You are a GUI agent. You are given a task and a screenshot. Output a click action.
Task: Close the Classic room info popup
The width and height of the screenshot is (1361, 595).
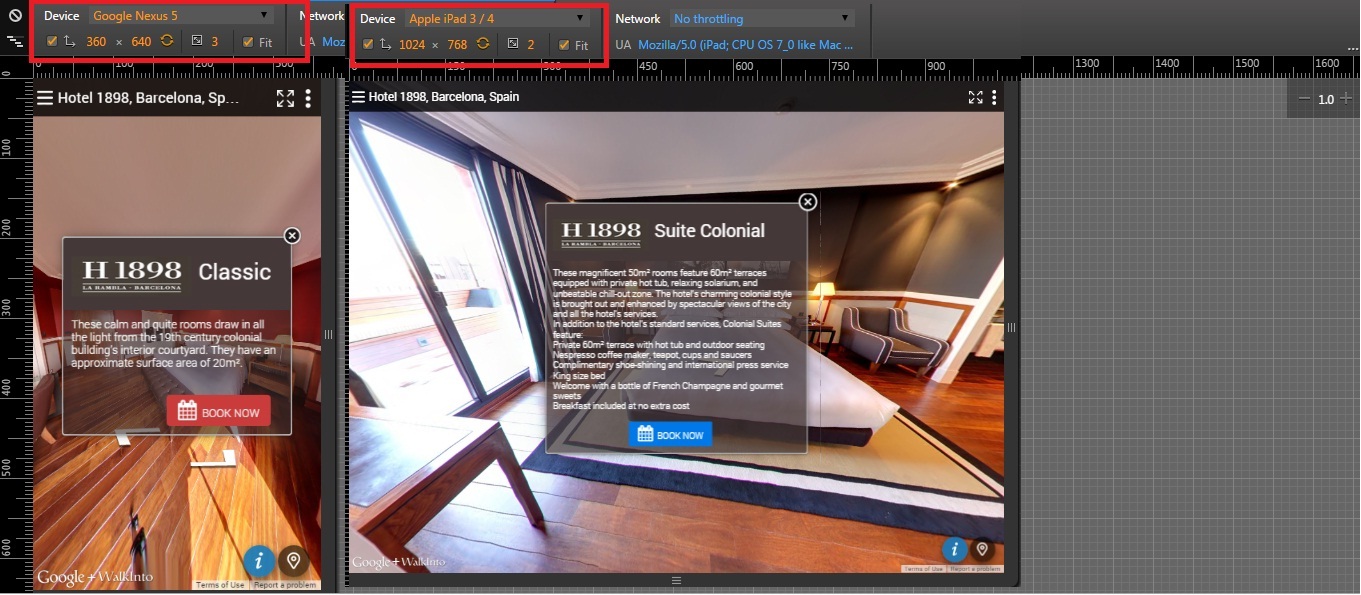pos(292,235)
